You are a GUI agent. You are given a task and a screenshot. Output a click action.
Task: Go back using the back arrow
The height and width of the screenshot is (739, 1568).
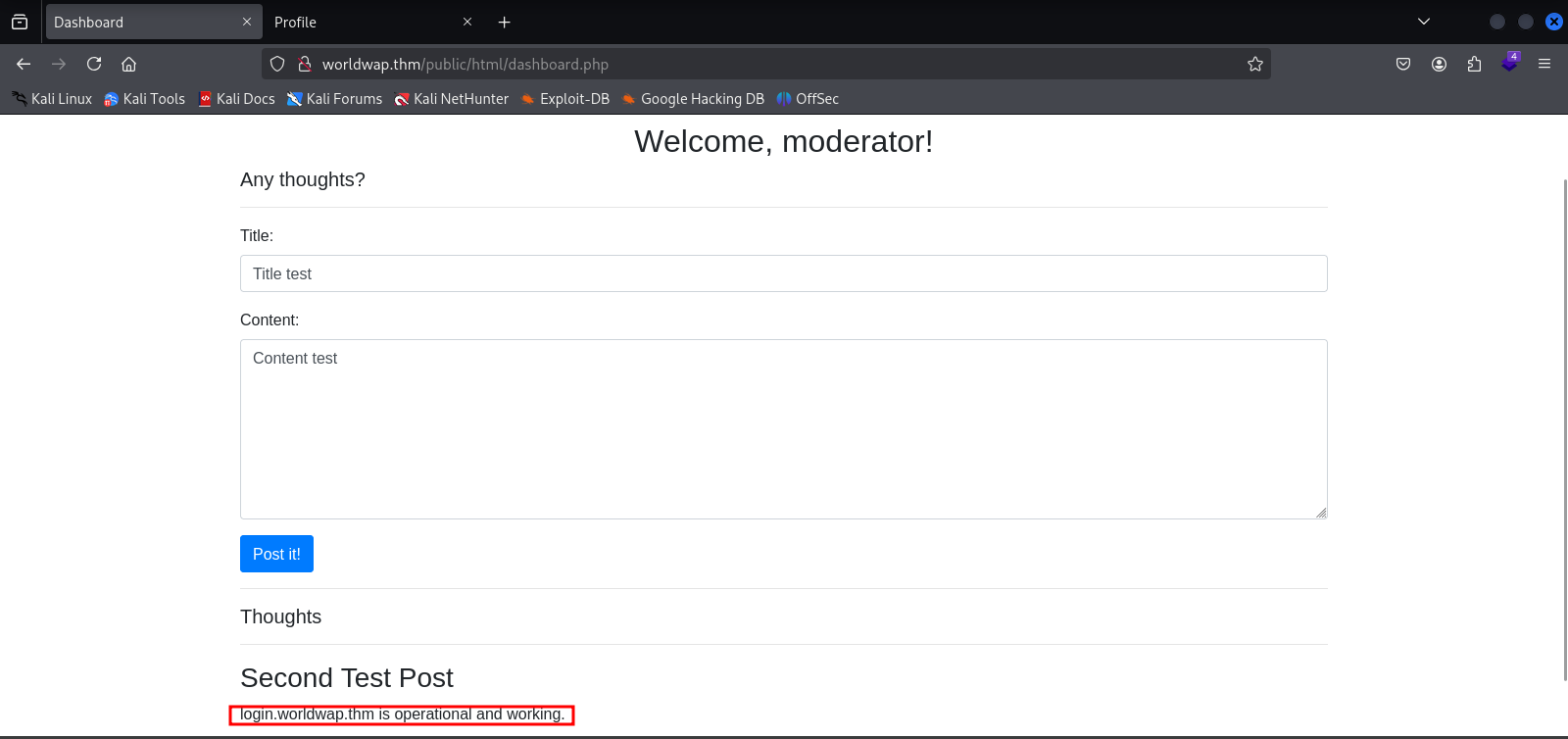click(x=24, y=64)
